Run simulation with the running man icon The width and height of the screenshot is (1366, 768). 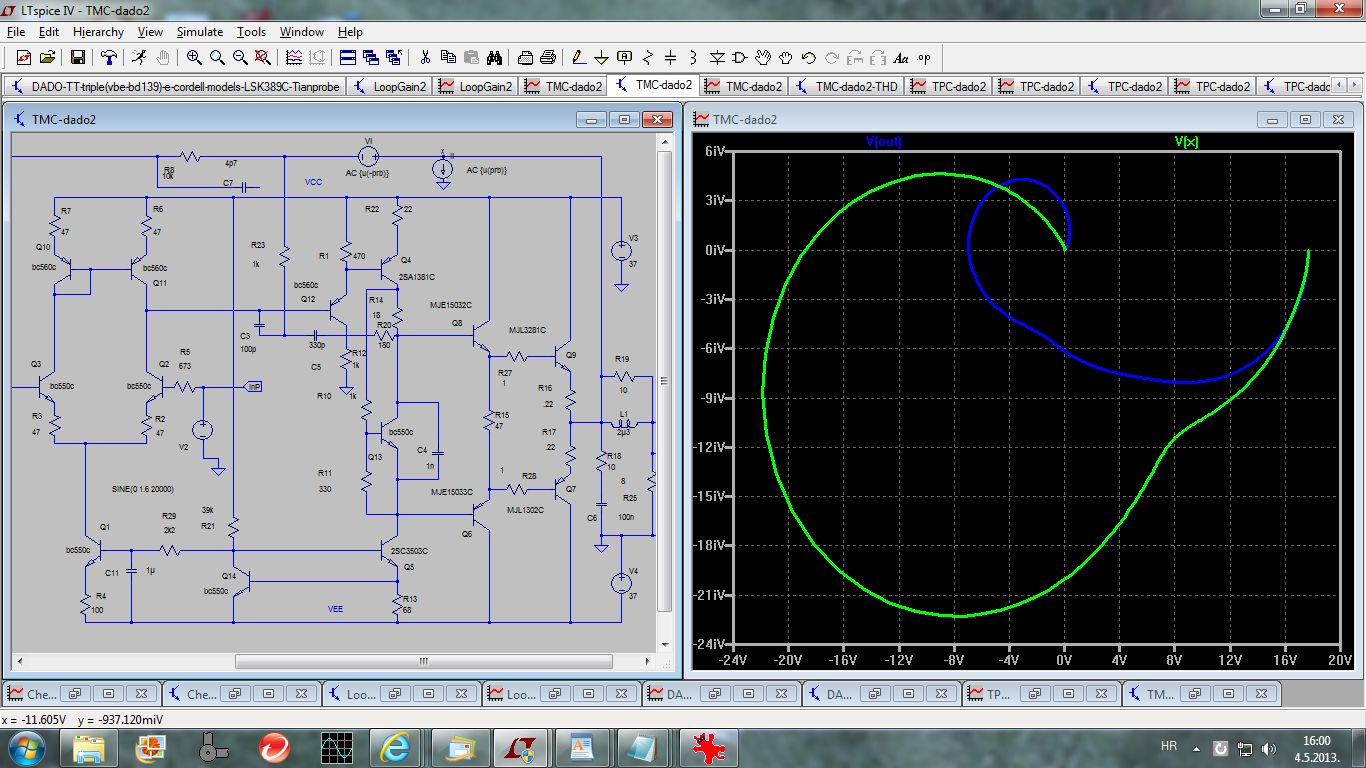[x=139, y=58]
